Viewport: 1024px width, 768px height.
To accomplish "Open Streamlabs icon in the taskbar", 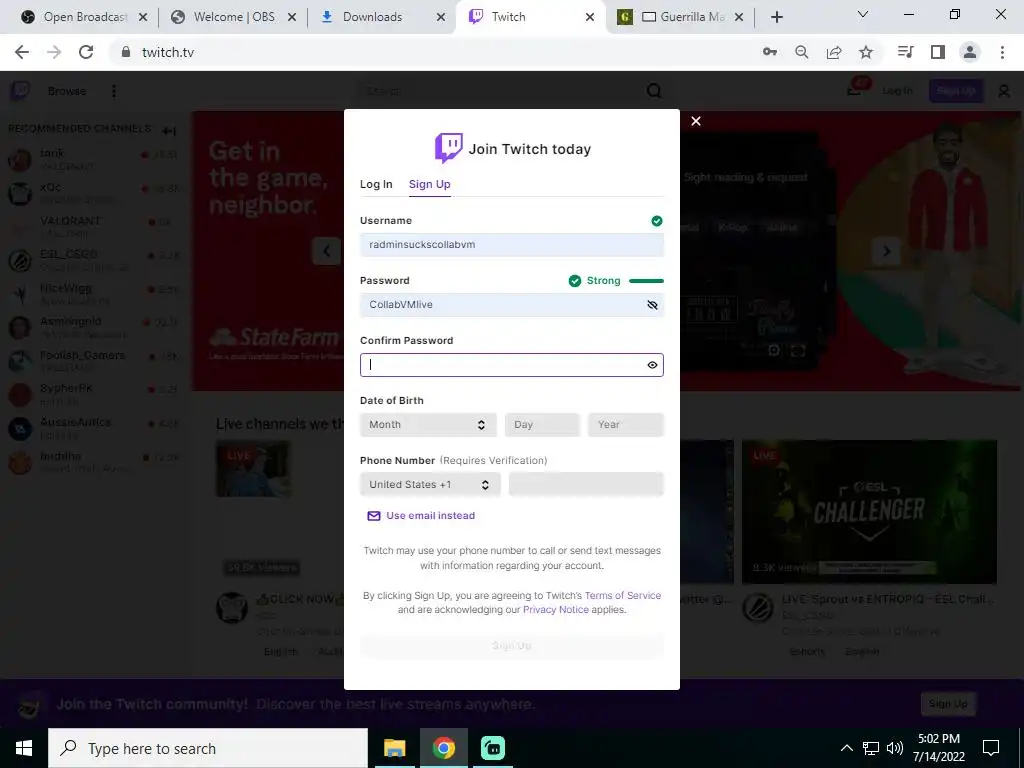I will [x=493, y=748].
